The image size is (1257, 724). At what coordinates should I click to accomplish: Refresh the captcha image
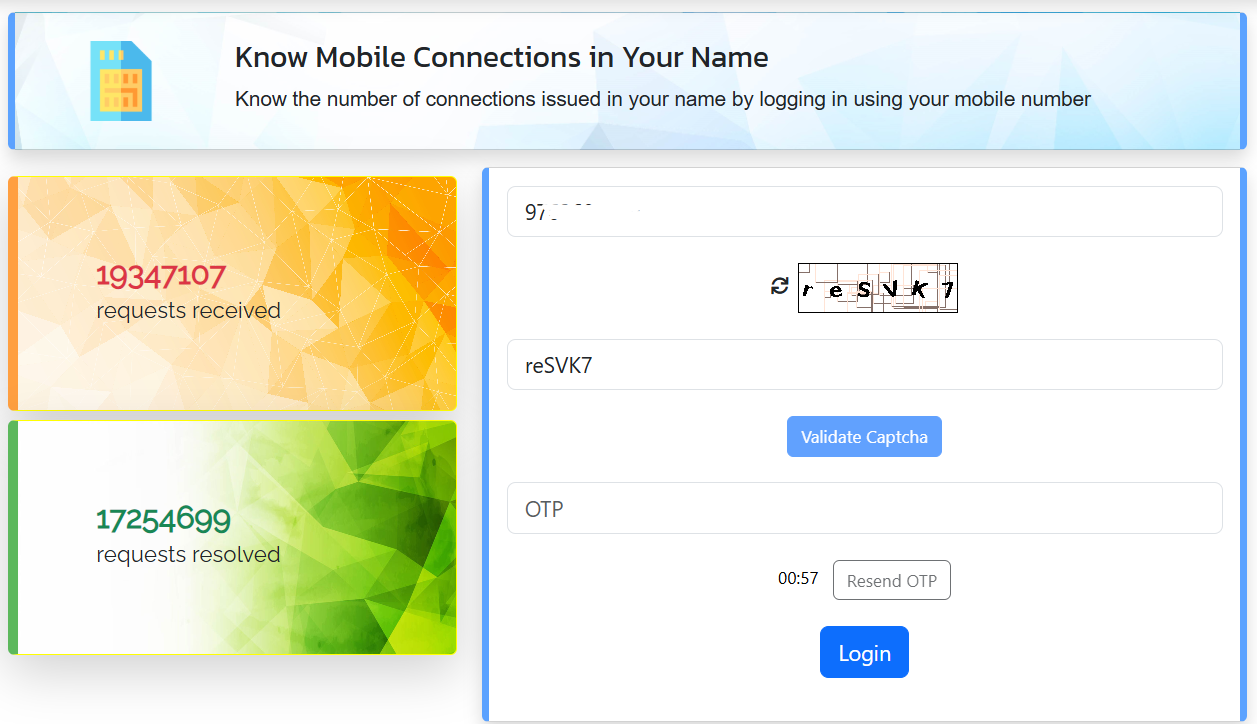[780, 287]
